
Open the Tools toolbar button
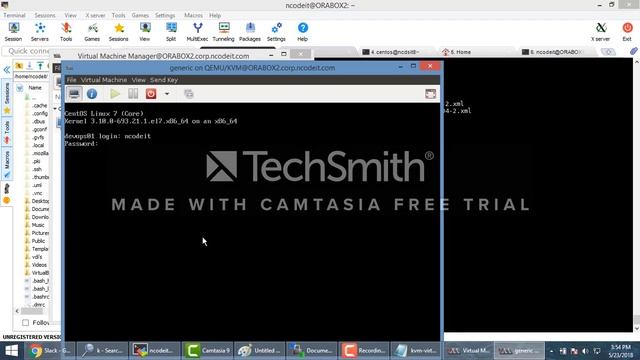tap(66, 32)
